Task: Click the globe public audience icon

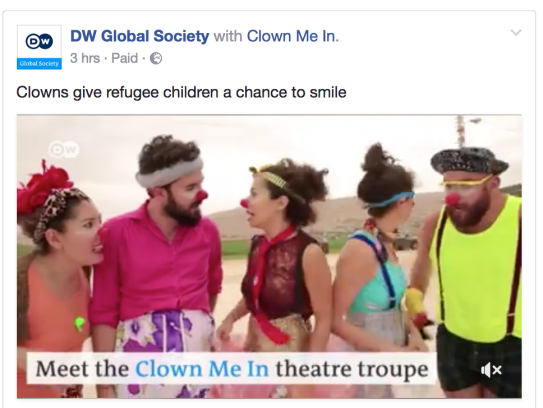Action: click(x=156, y=59)
